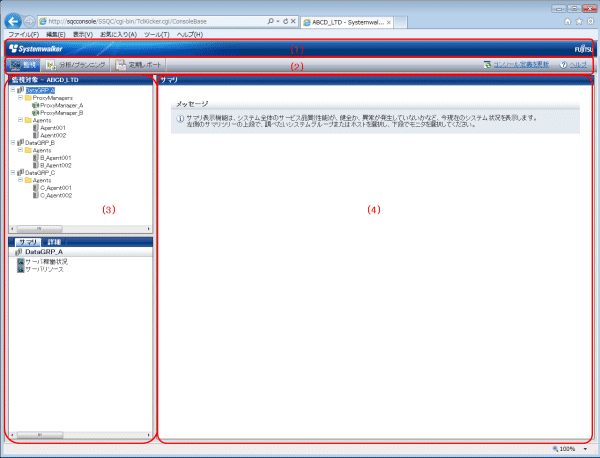The height and width of the screenshot is (458, 600).
Task: Click the Fujitsu logo in banner
Action: [583, 49]
